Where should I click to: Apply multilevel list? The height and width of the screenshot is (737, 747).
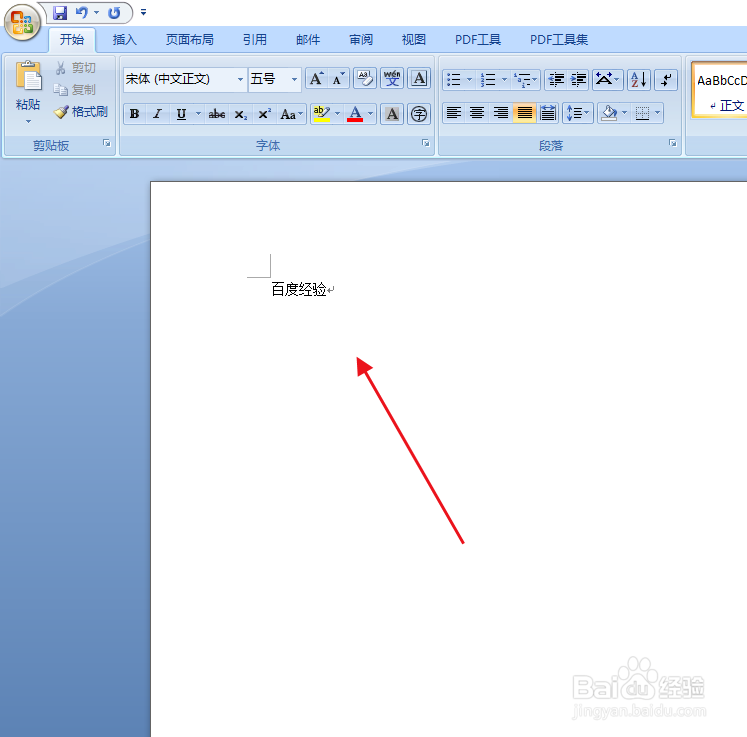point(523,79)
